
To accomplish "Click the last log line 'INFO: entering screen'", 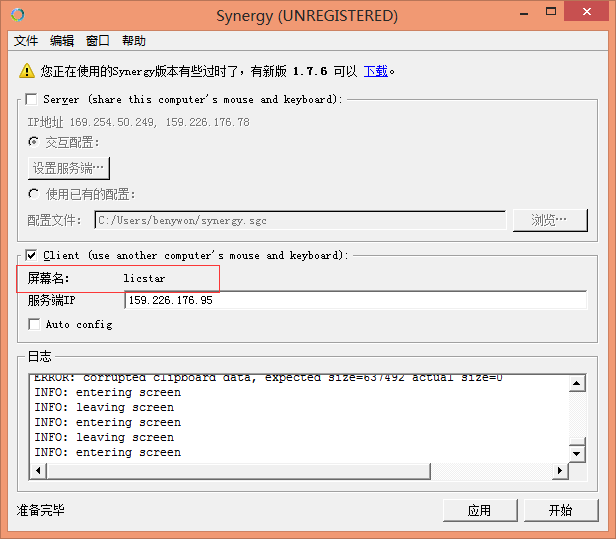I will [108, 452].
